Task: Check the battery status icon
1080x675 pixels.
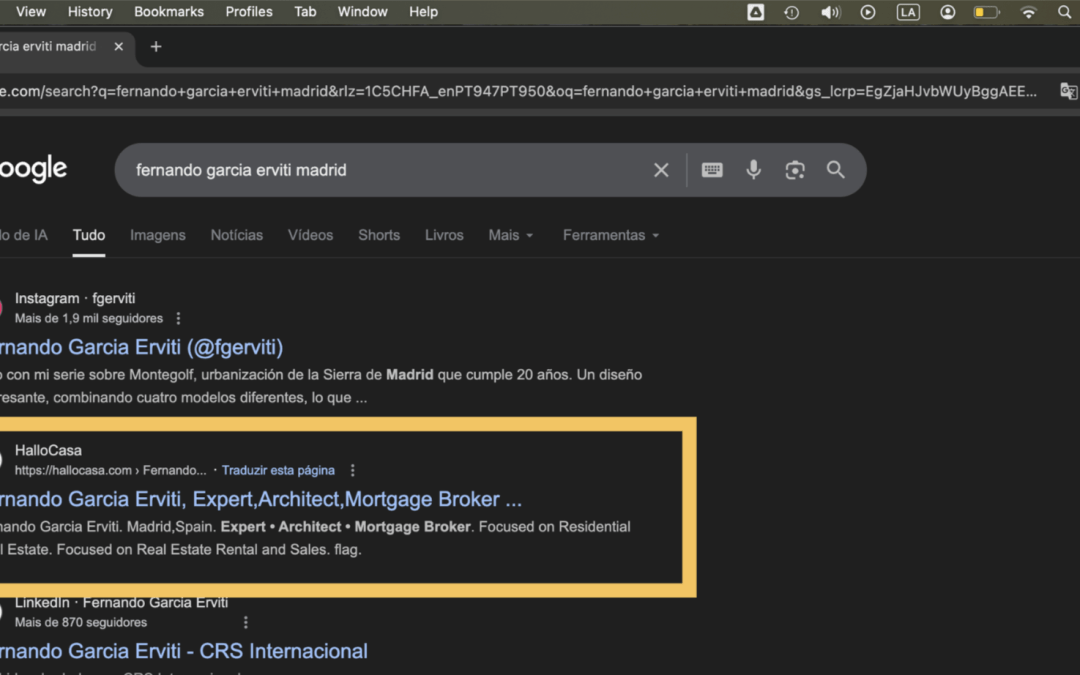Action: coord(986,12)
